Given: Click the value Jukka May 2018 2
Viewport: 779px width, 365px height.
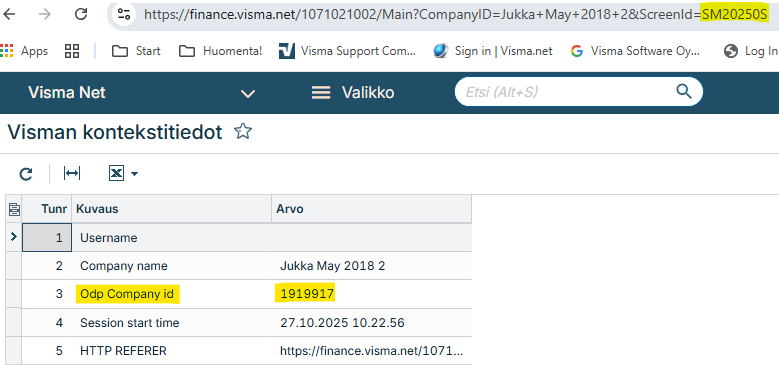Looking at the screenshot, I should pos(332,266).
